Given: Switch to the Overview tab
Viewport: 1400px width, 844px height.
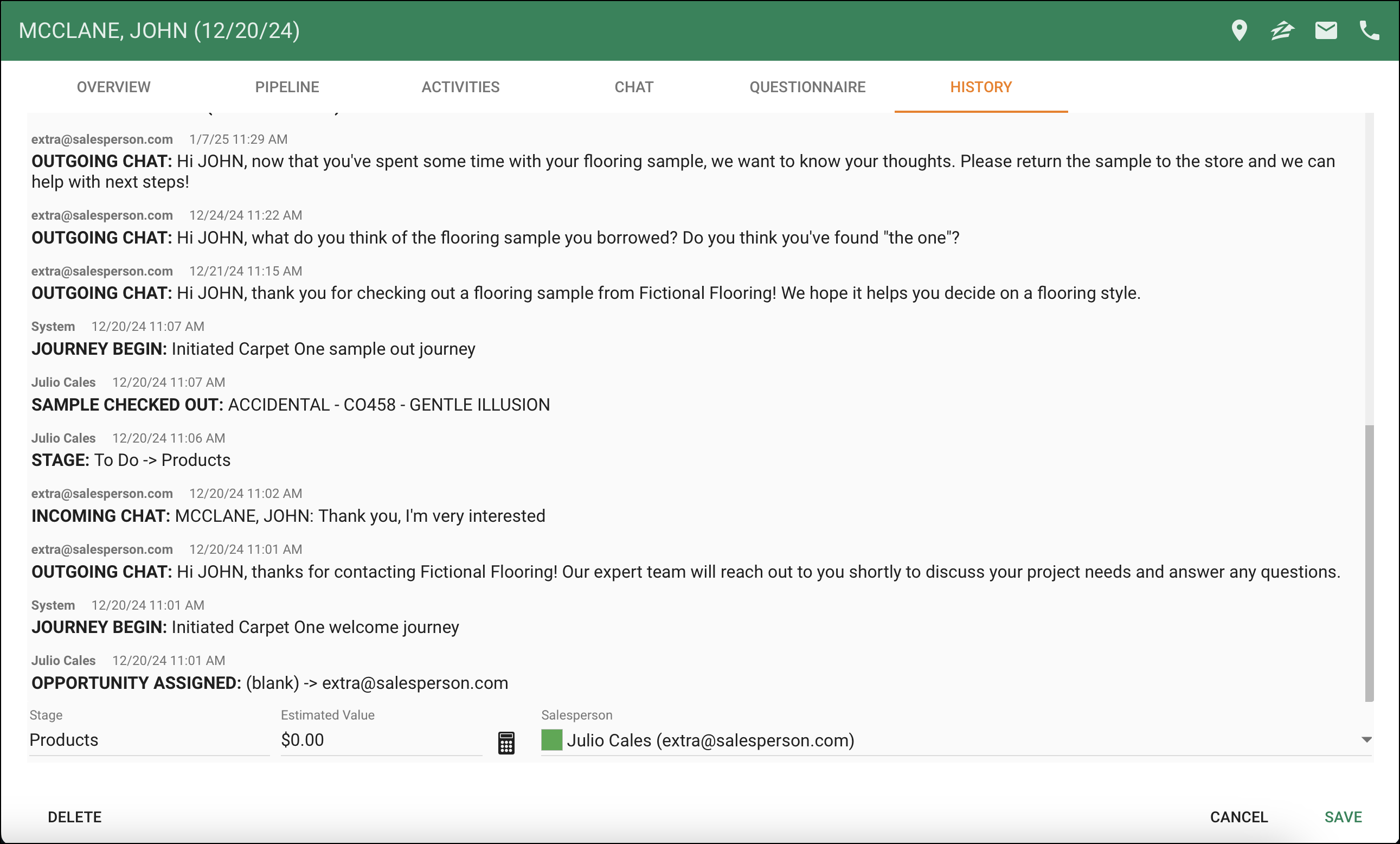Looking at the screenshot, I should click(x=114, y=87).
